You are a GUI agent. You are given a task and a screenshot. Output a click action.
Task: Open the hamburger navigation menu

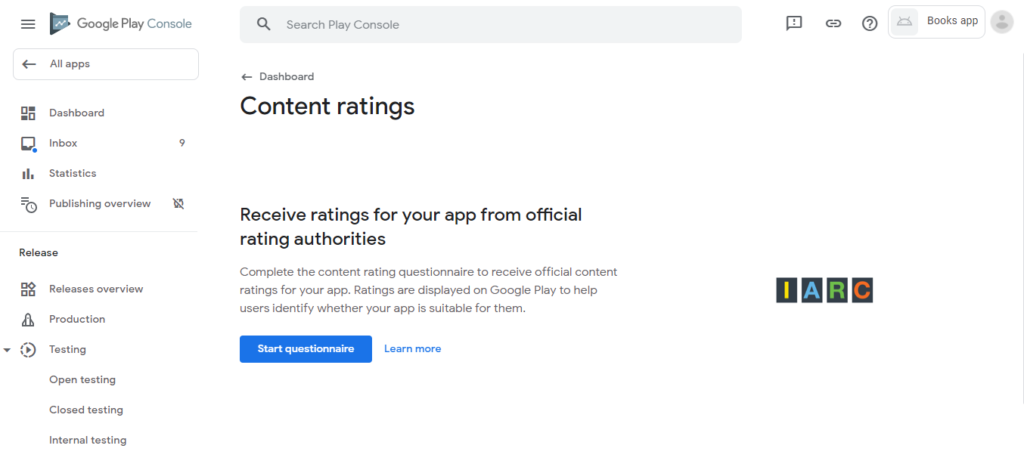(x=27, y=24)
